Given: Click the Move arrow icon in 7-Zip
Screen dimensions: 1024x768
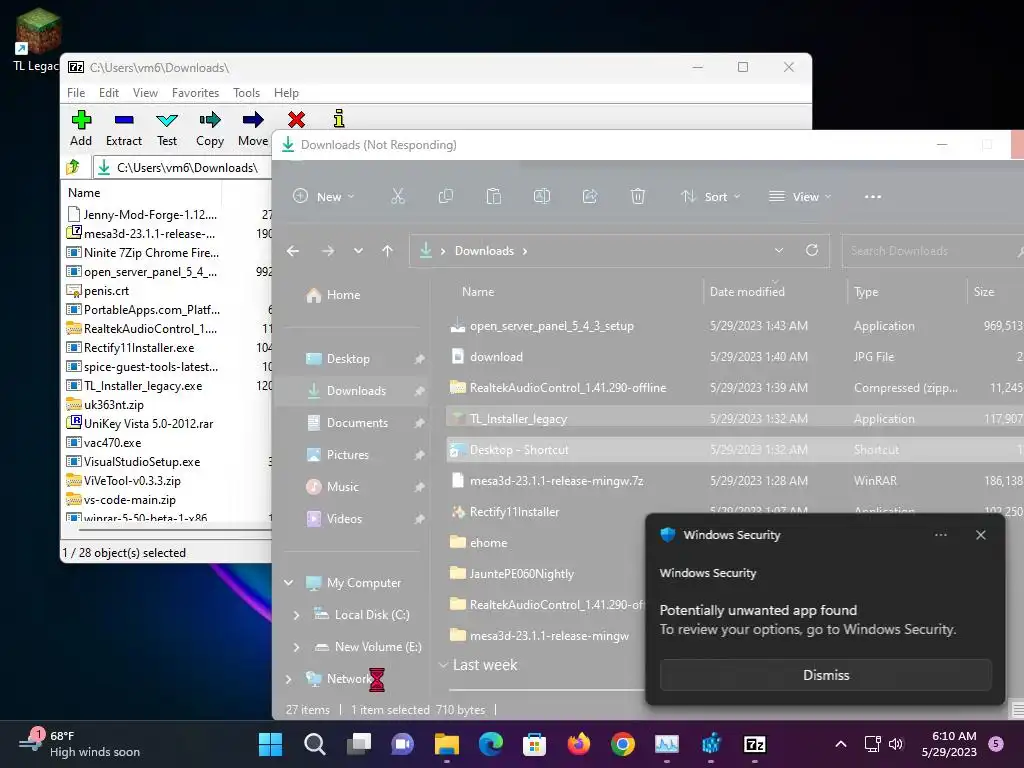Looking at the screenshot, I should coord(253,128).
